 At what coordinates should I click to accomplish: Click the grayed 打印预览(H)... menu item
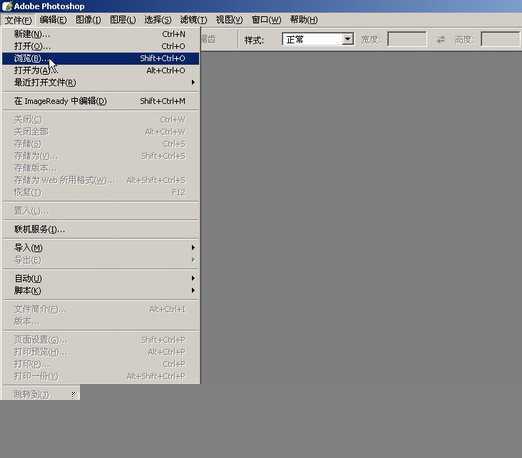(101, 352)
